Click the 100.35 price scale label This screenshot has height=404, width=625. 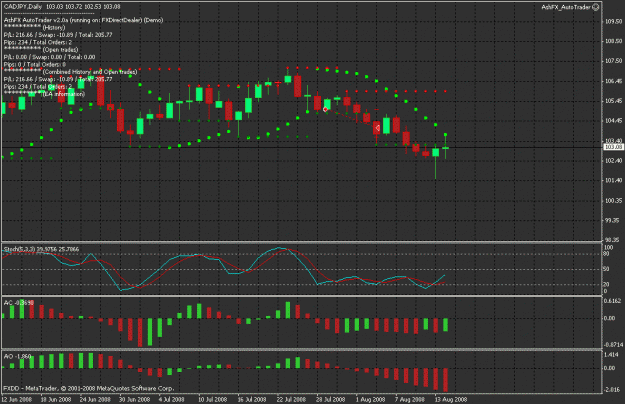(x=614, y=200)
